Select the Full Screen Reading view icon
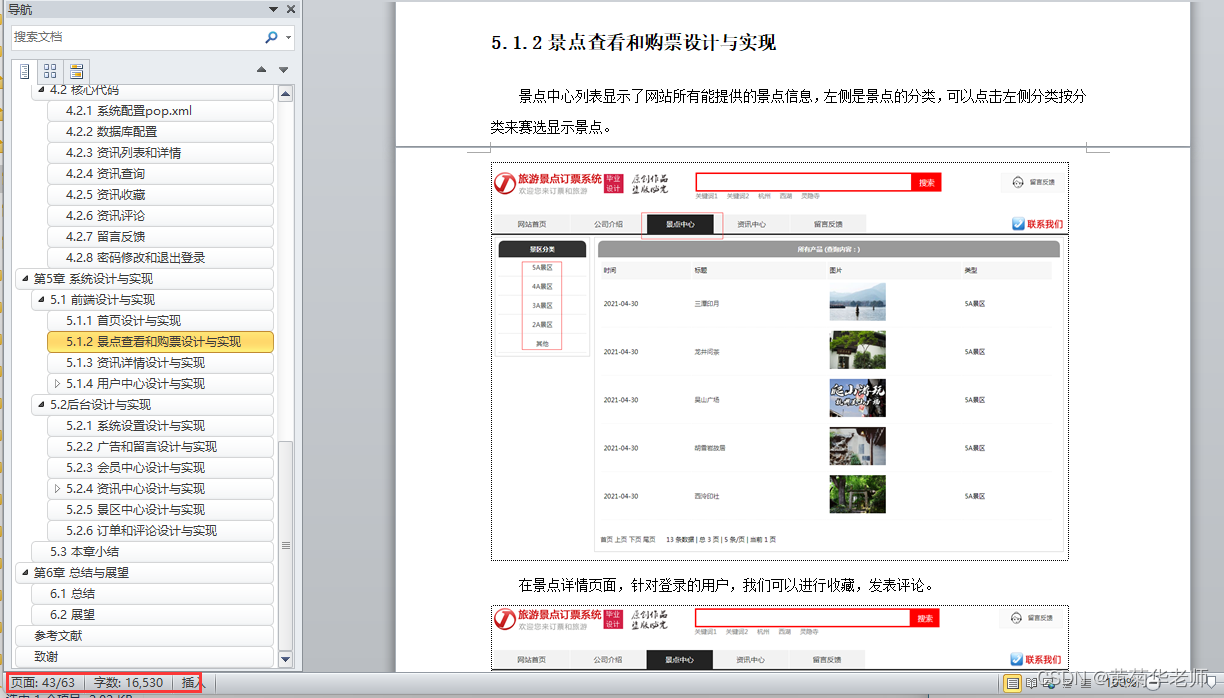This screenshot has width=1224, height=698. tap(1032, 684)
